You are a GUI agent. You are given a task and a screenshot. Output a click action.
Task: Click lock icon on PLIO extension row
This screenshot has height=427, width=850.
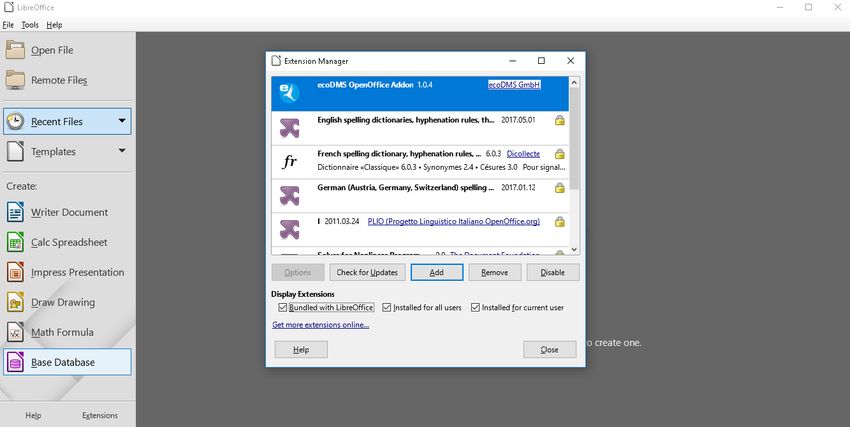coord(559,222)
